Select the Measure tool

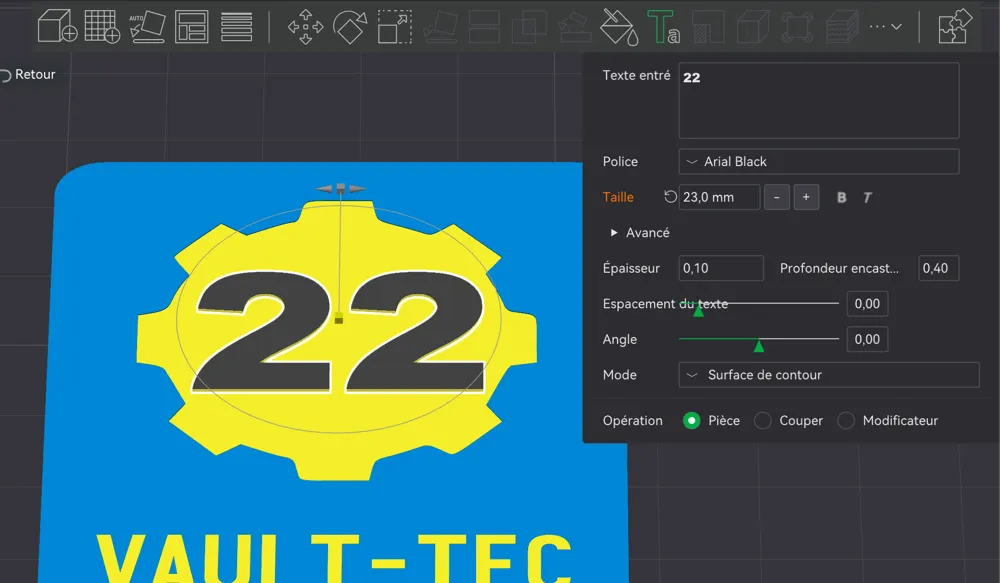[797, 27]
